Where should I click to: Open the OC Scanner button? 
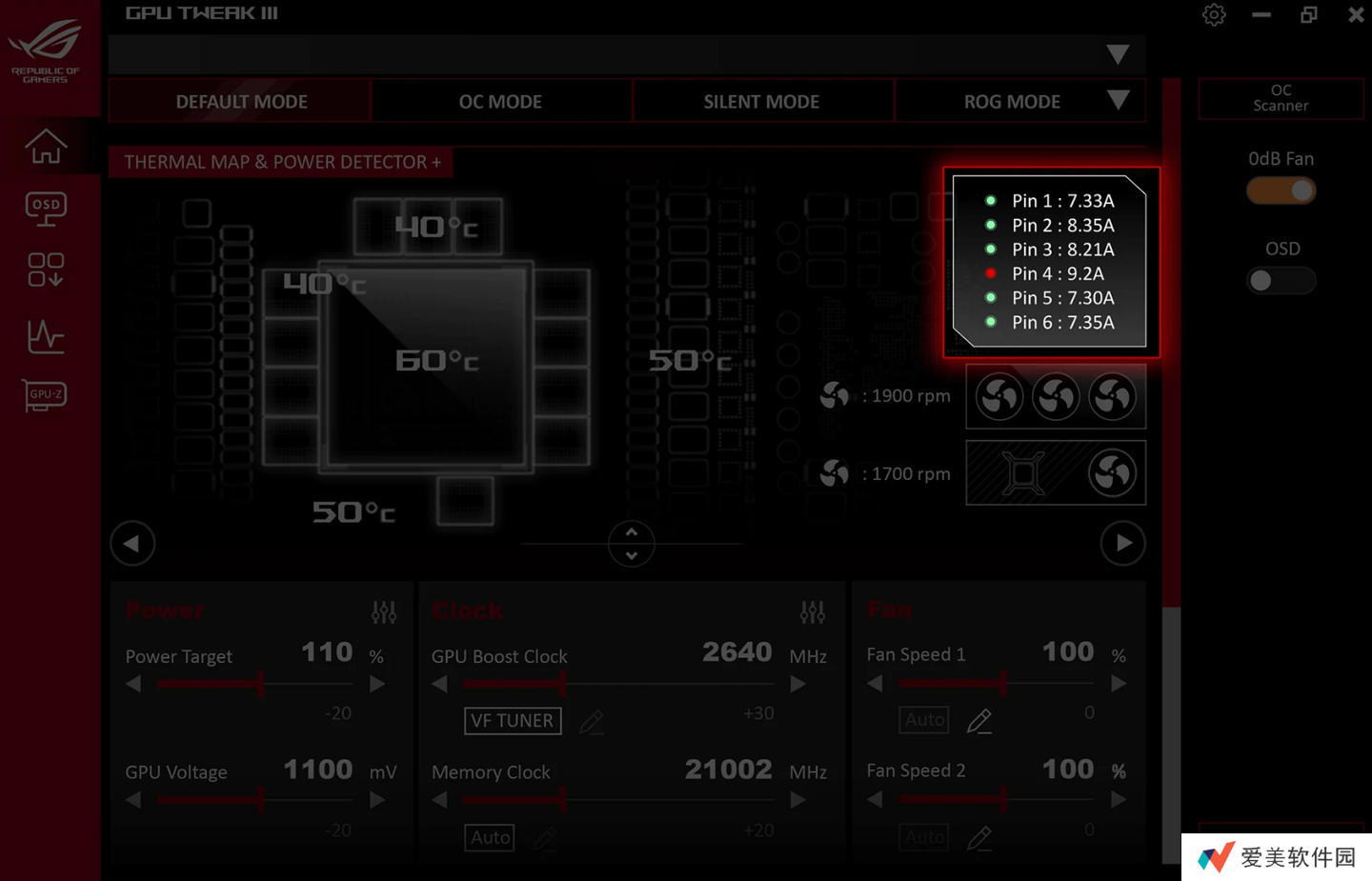[x=1281, y=98]
